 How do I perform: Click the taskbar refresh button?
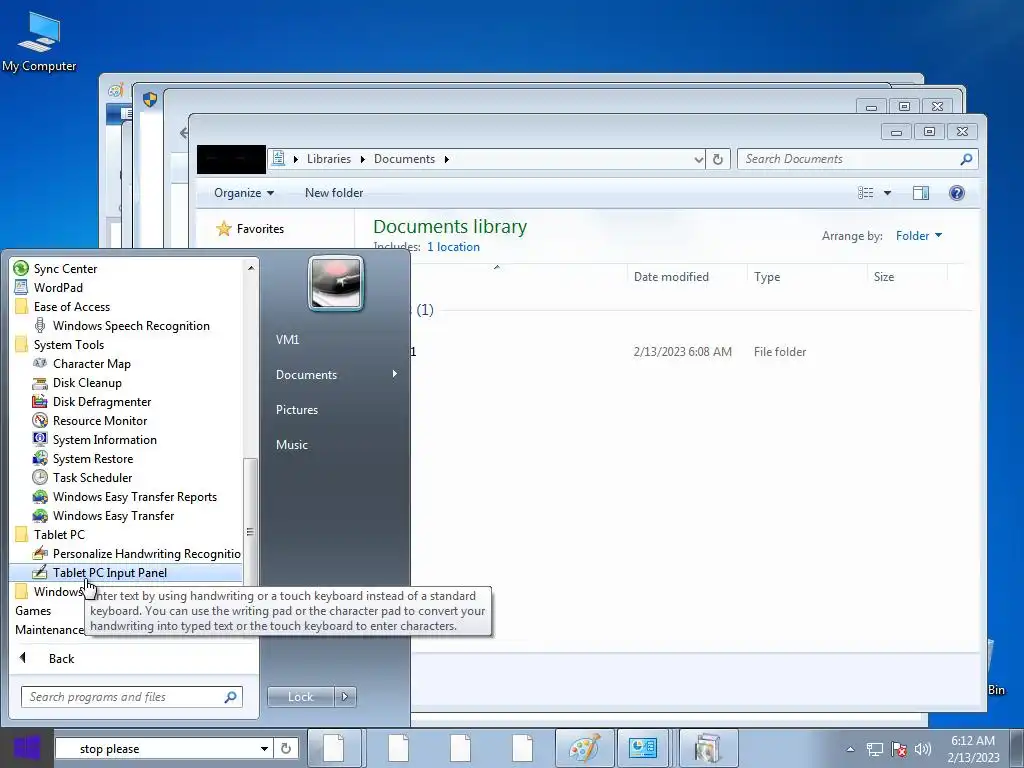point(285,748)
